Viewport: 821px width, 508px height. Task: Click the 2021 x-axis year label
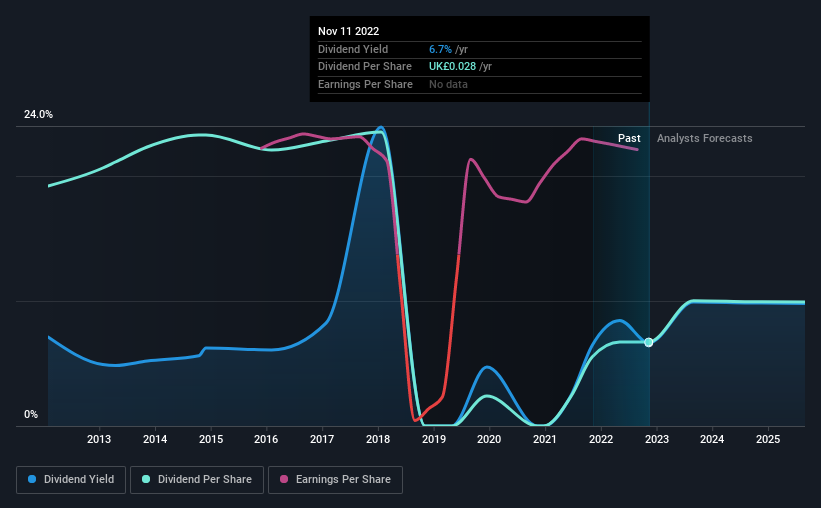(x=545, y=439)
